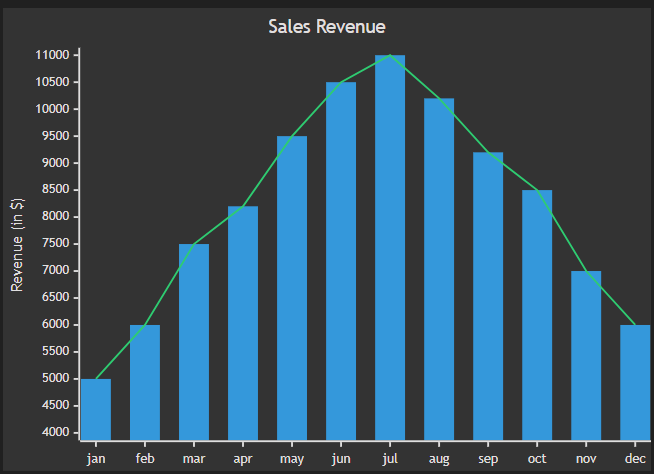Click the 'Sales Revenue' chart title
The height and width of the screenshot is (474, 654).
pos(327,27)
